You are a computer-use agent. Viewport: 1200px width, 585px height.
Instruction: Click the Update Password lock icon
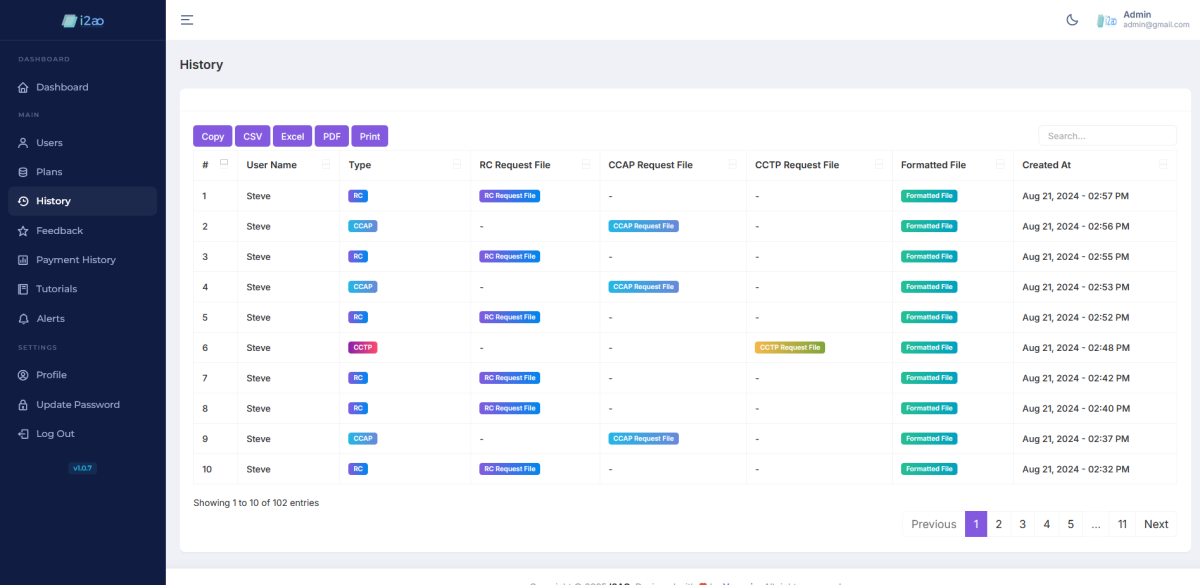[23, 405]
